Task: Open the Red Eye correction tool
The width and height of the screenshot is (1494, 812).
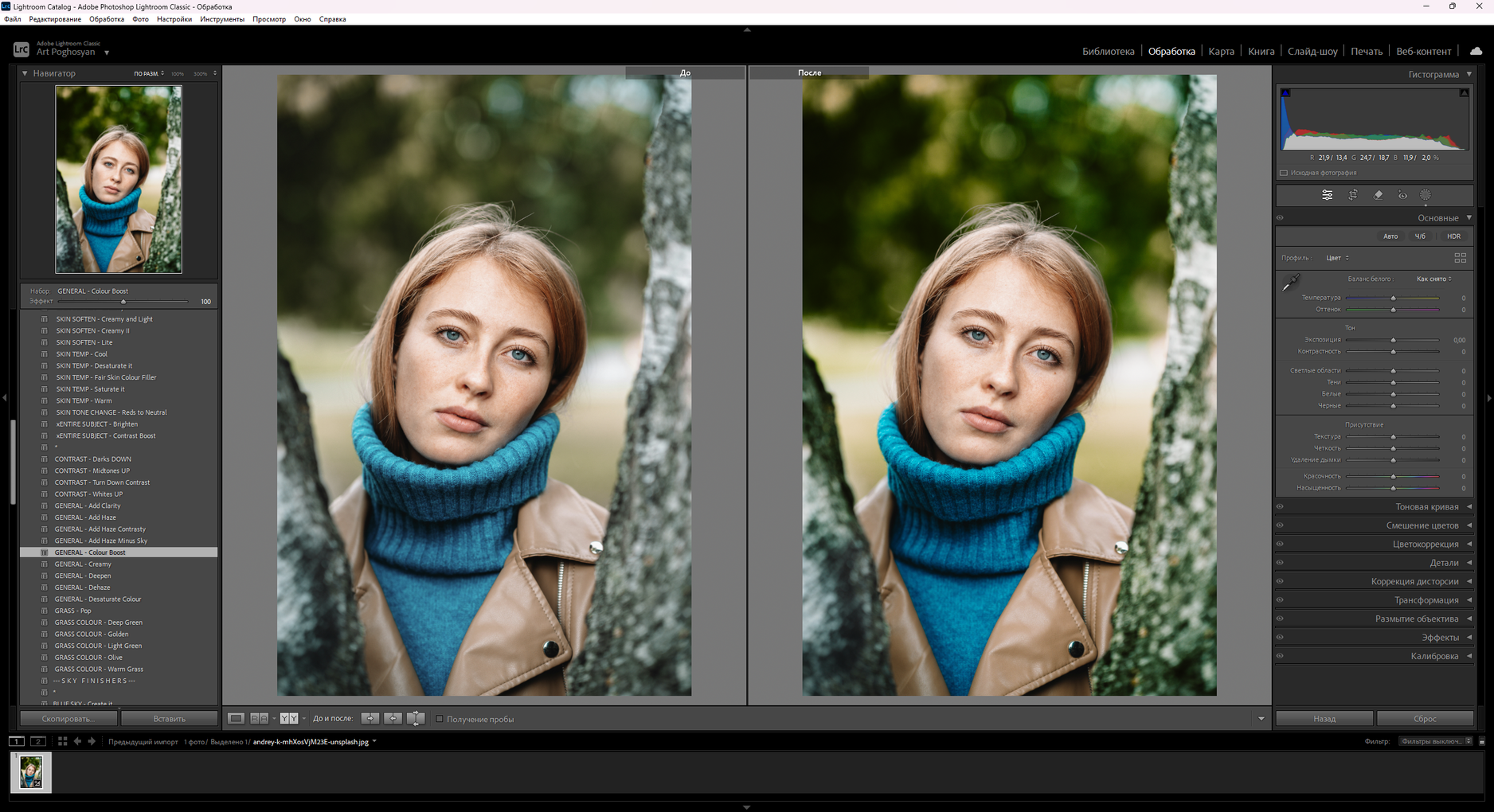Action: [x=1402, y=195]
